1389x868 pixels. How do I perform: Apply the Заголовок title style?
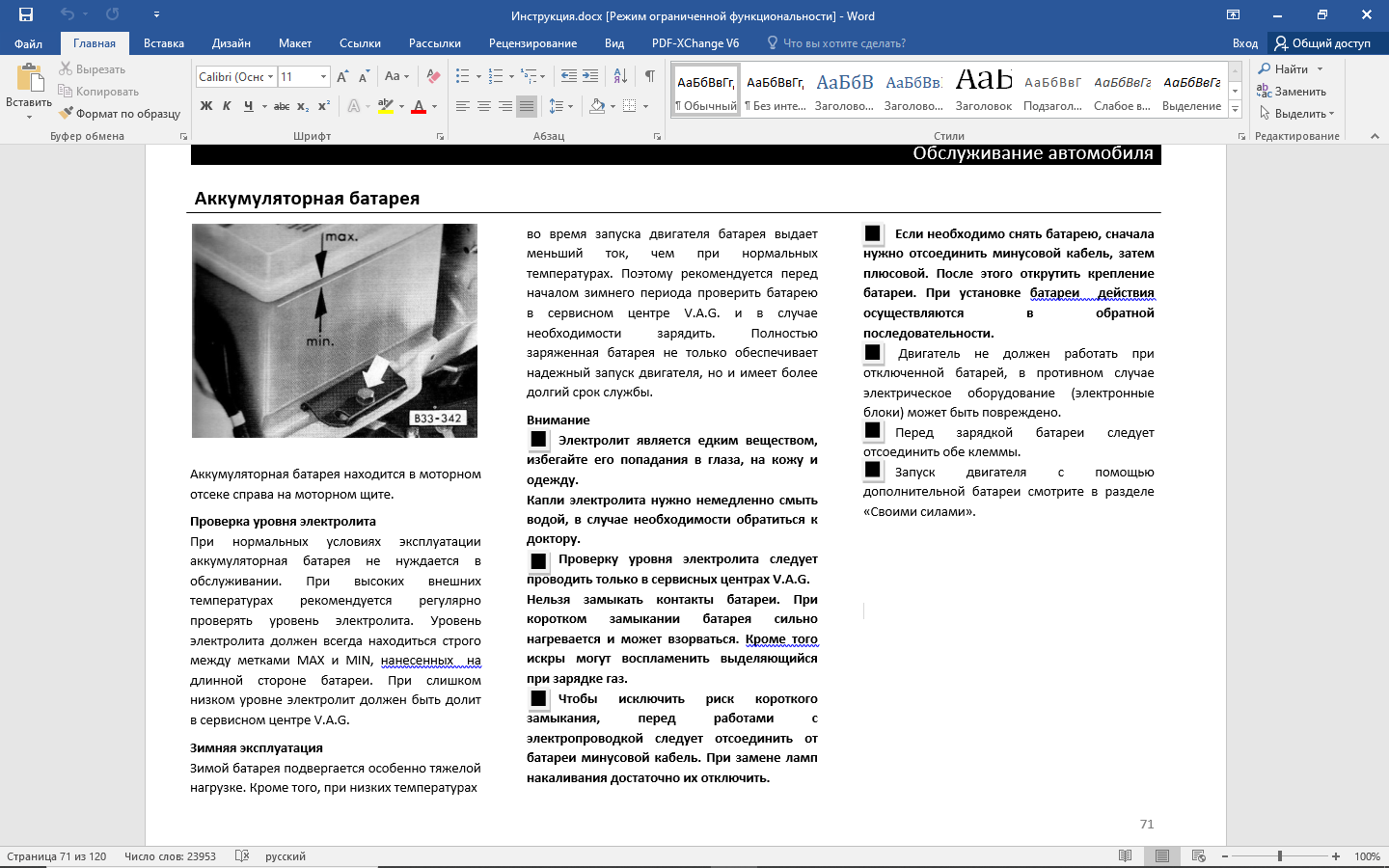(984, 91)
